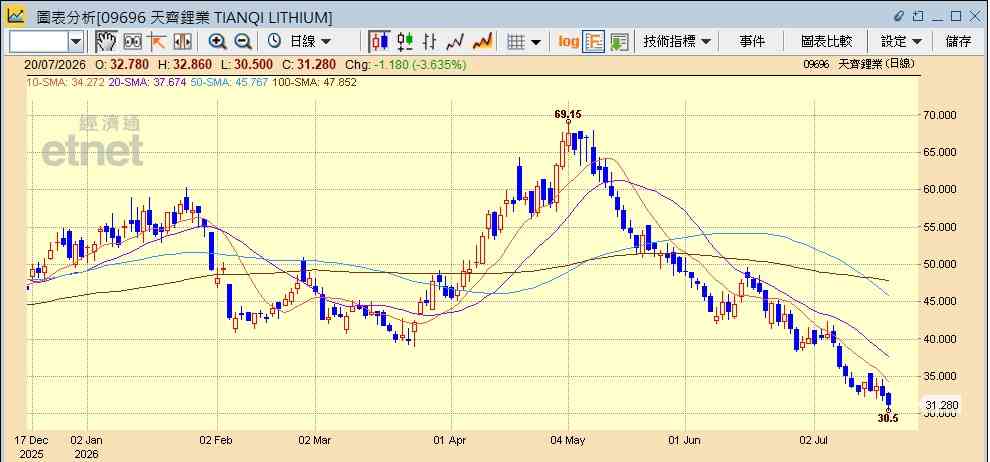Switch to line chart type

tap(455, 42)
